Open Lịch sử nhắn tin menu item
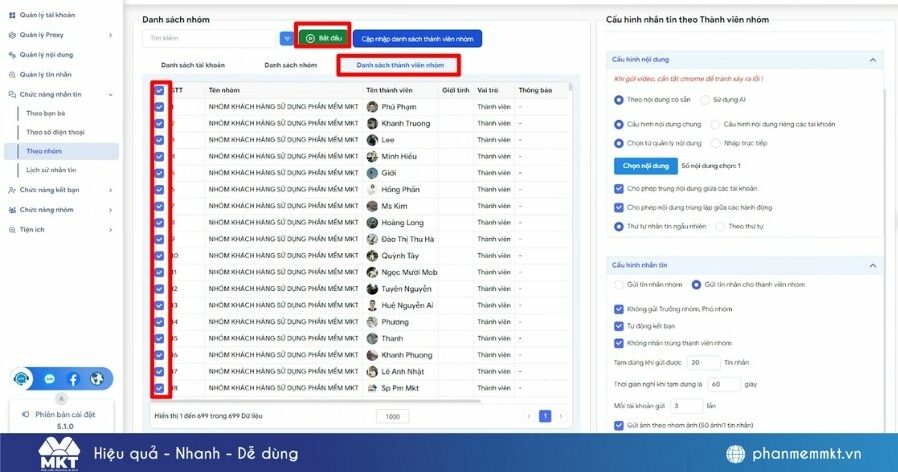The image size is (898, 472). 51,170
